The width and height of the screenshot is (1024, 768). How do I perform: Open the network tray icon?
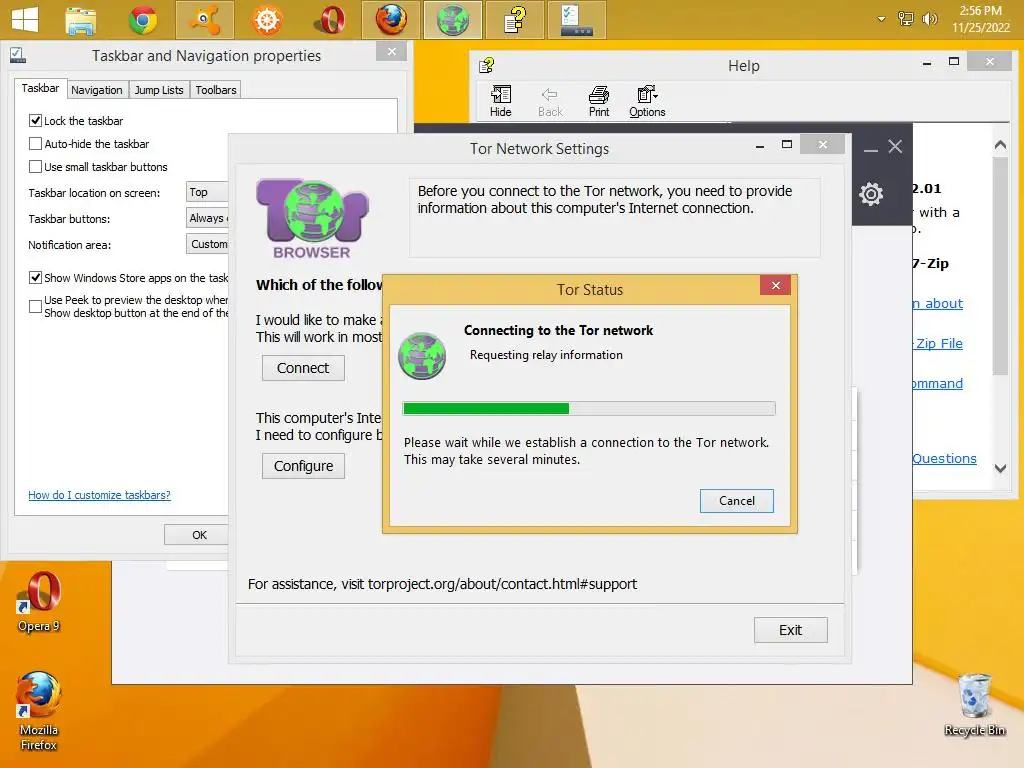coord(905,19)
